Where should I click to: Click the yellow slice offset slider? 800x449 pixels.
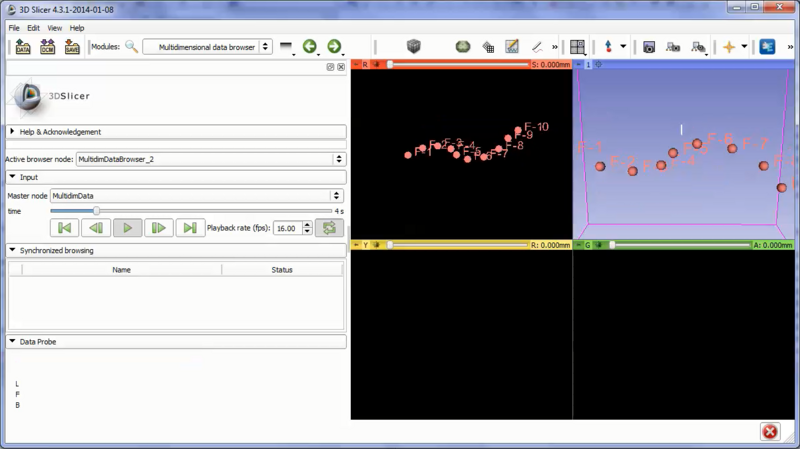459,245
